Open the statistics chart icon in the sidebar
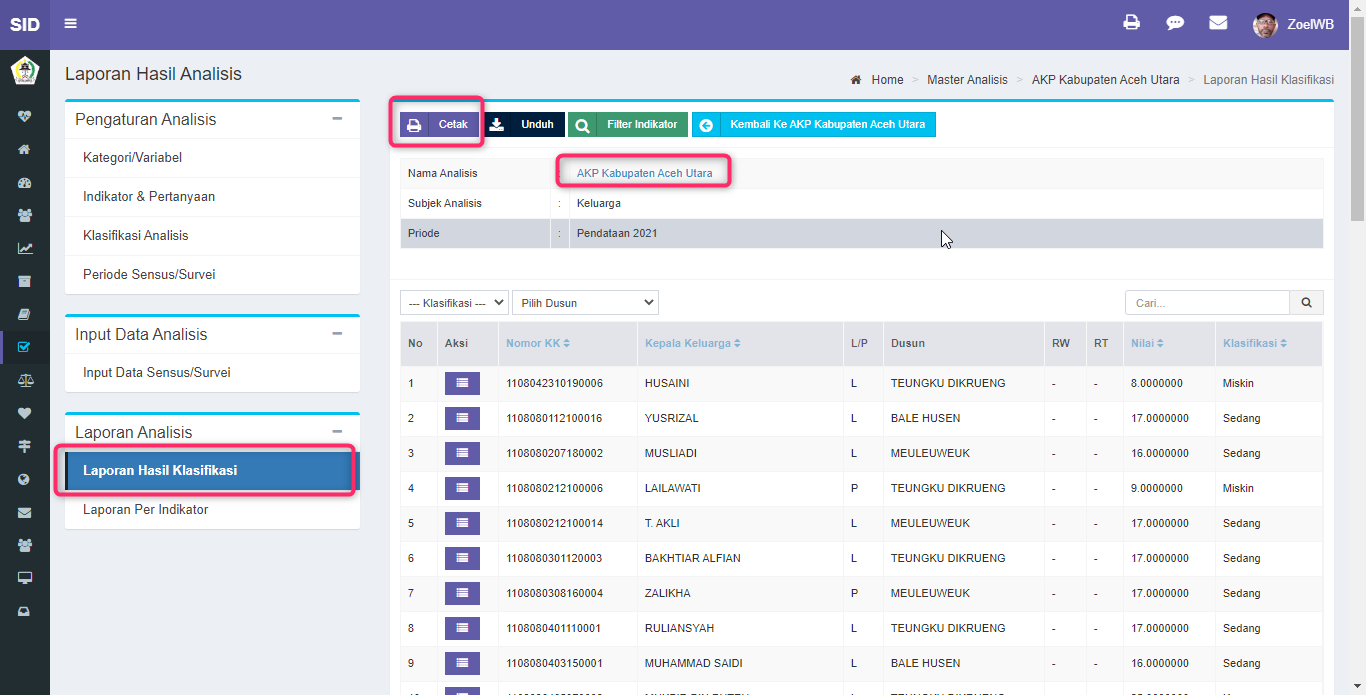 click(25, 248)
